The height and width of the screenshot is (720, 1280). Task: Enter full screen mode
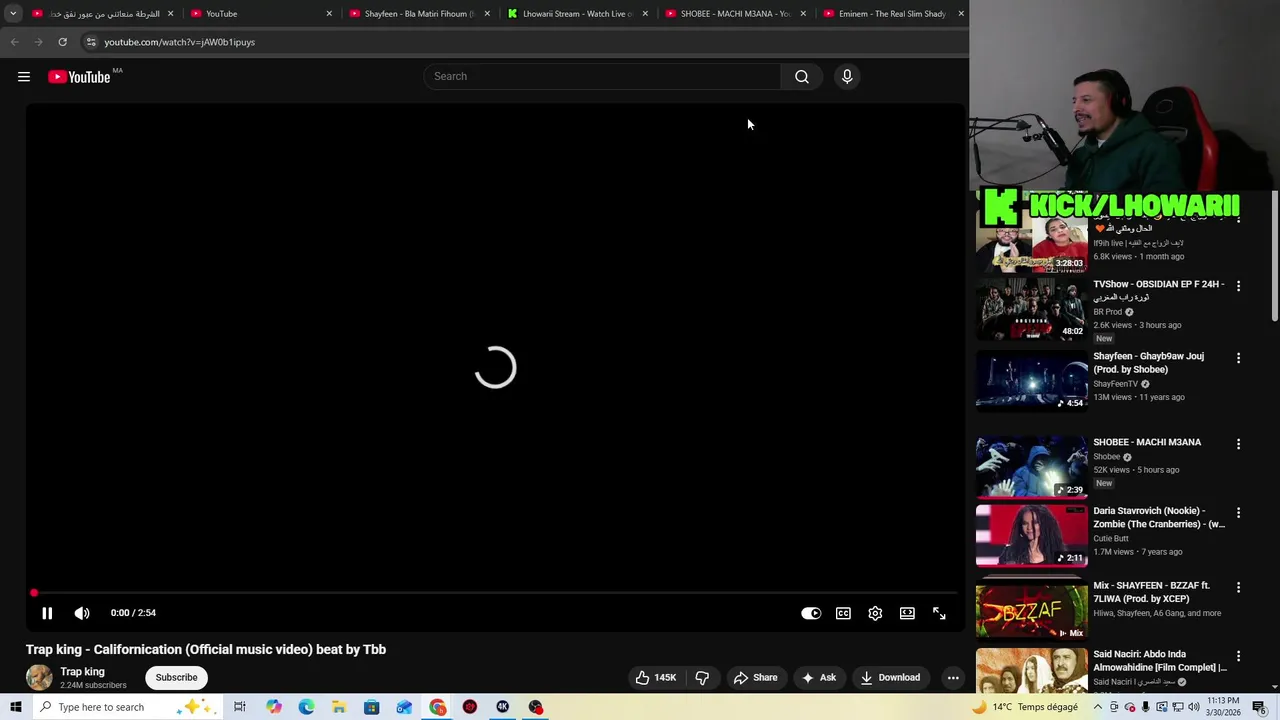coord(939,613)
